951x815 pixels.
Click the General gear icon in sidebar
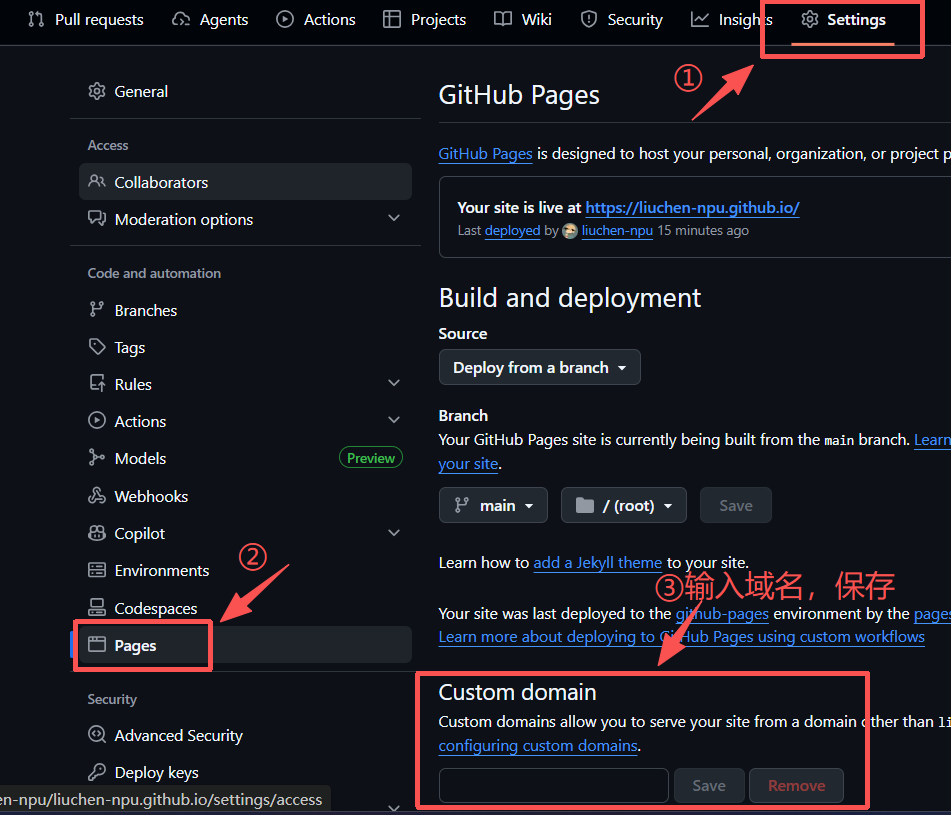[x=97, y=91]
